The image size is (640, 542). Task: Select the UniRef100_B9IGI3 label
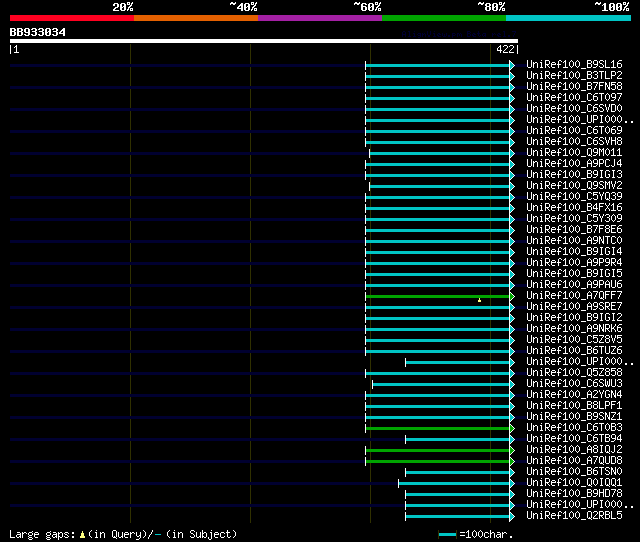[x=574, y=174]
